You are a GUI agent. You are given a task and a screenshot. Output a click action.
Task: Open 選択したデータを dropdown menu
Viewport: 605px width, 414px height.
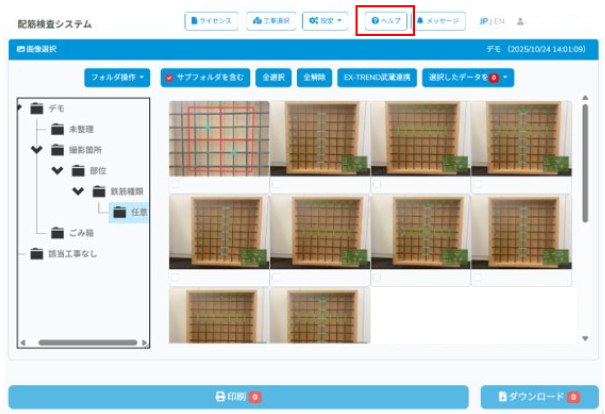coord(468,77)
